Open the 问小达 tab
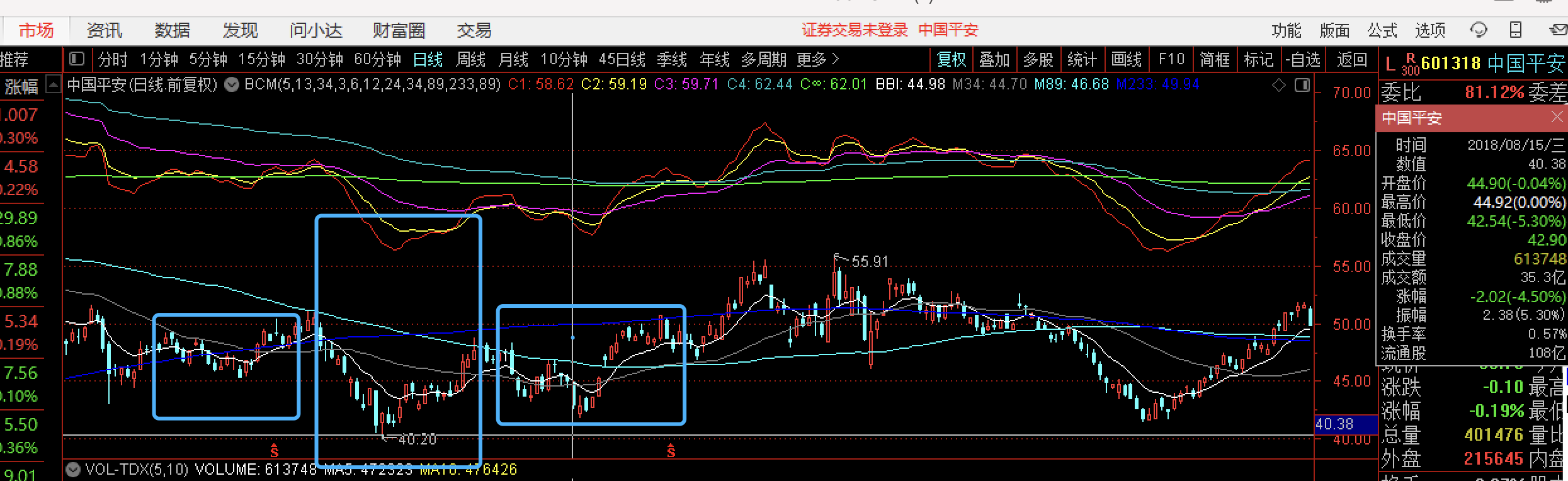Screen dimensions: 1568x481 pos(316,30)
